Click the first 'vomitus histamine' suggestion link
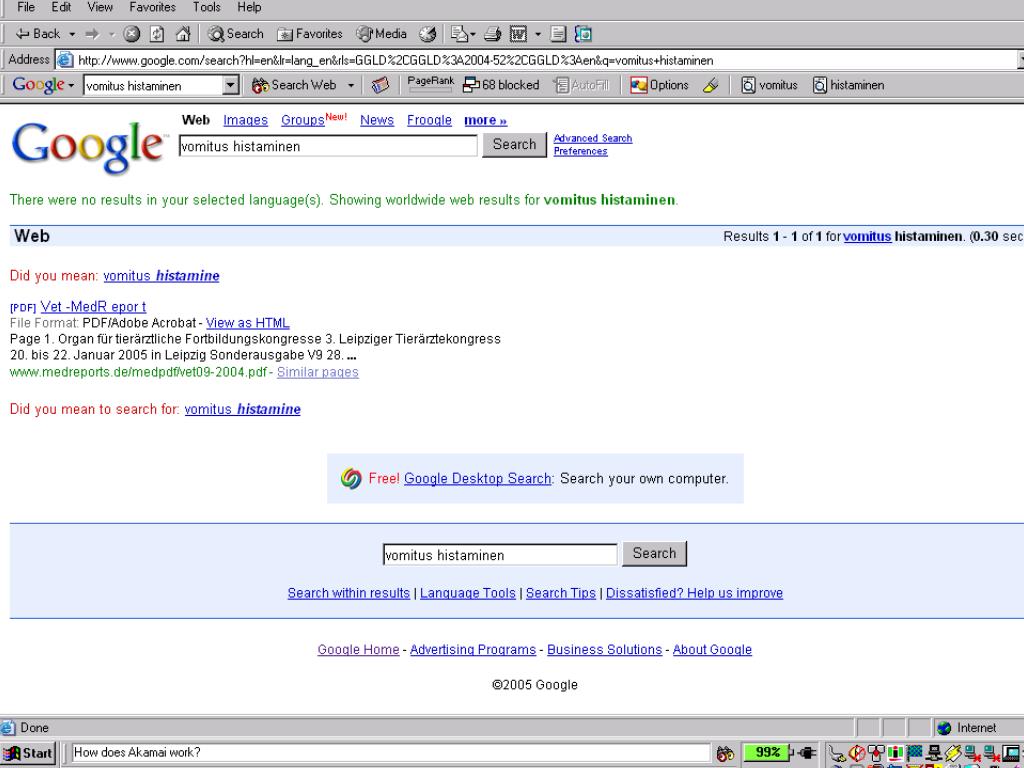Screen dimensions: 1024x768 coord(161,276)
